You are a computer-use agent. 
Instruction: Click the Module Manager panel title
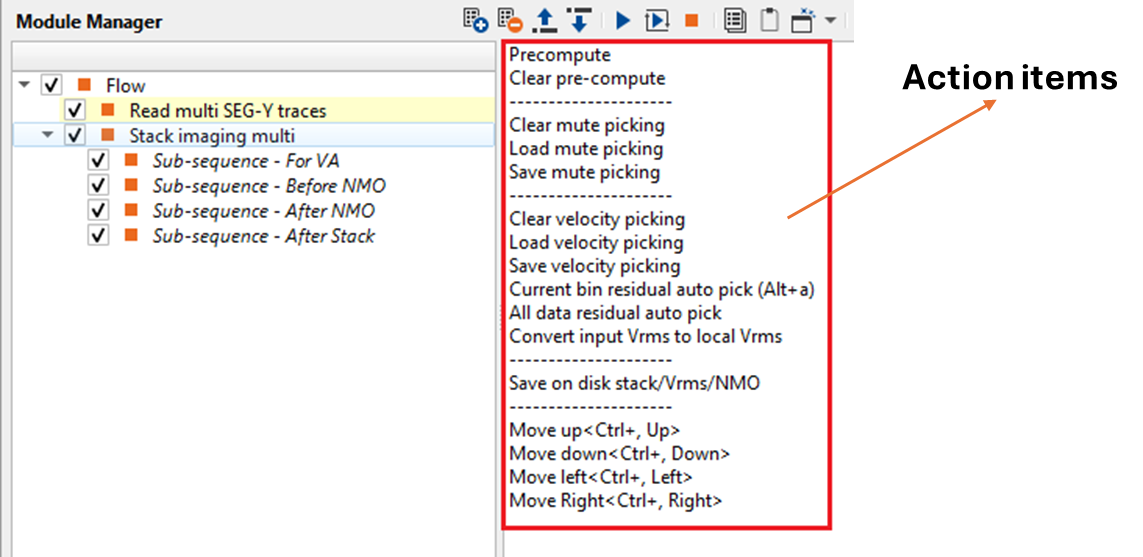[89, 22]
